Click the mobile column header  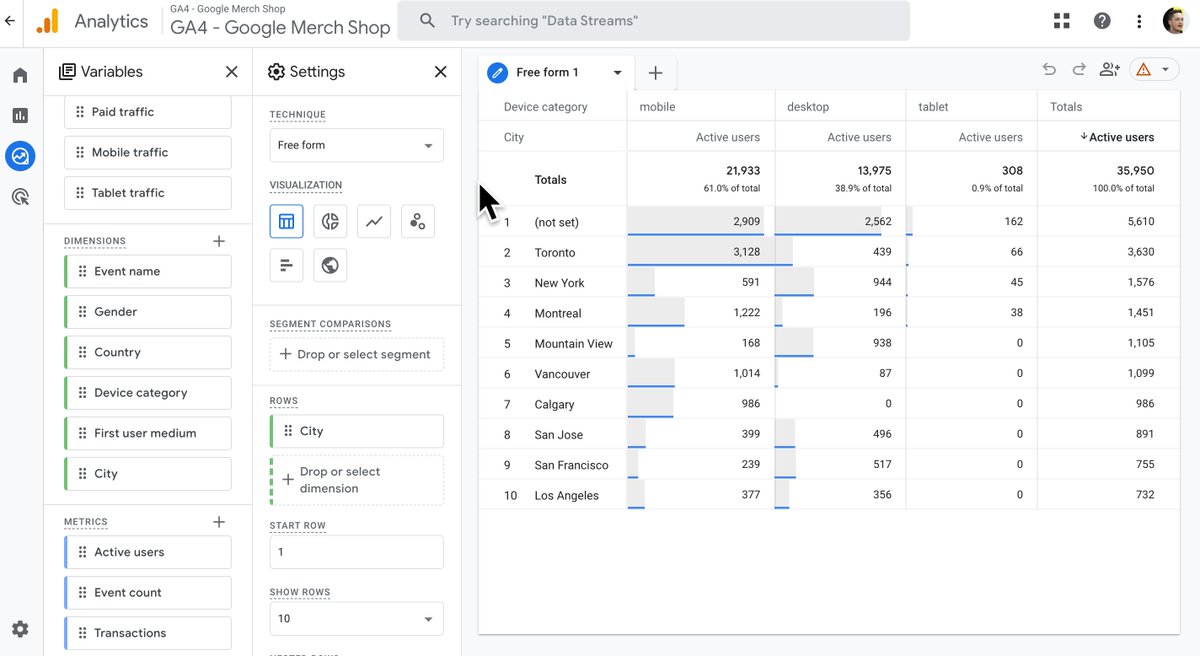[657, 107]
